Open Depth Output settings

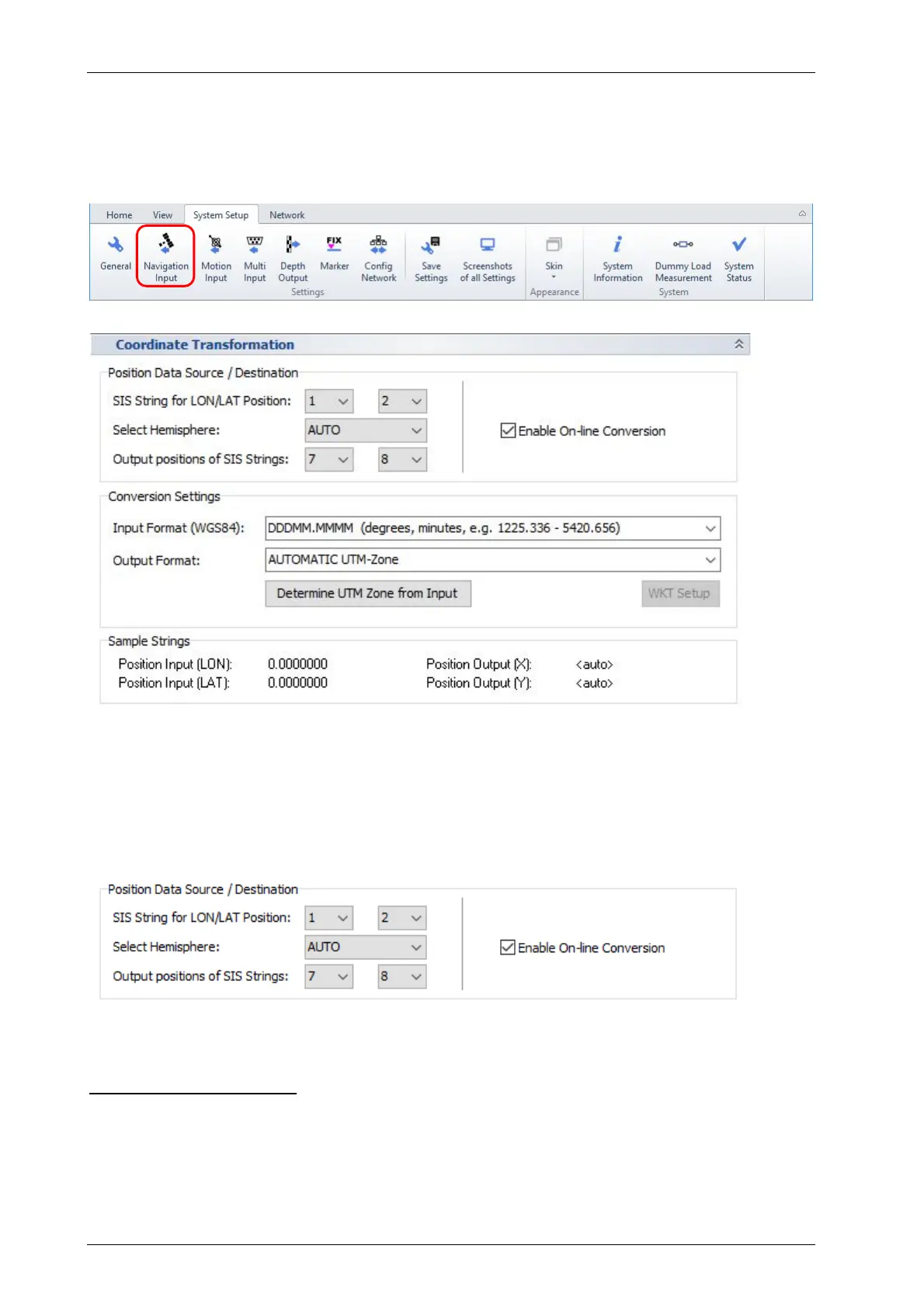[293, 259]
